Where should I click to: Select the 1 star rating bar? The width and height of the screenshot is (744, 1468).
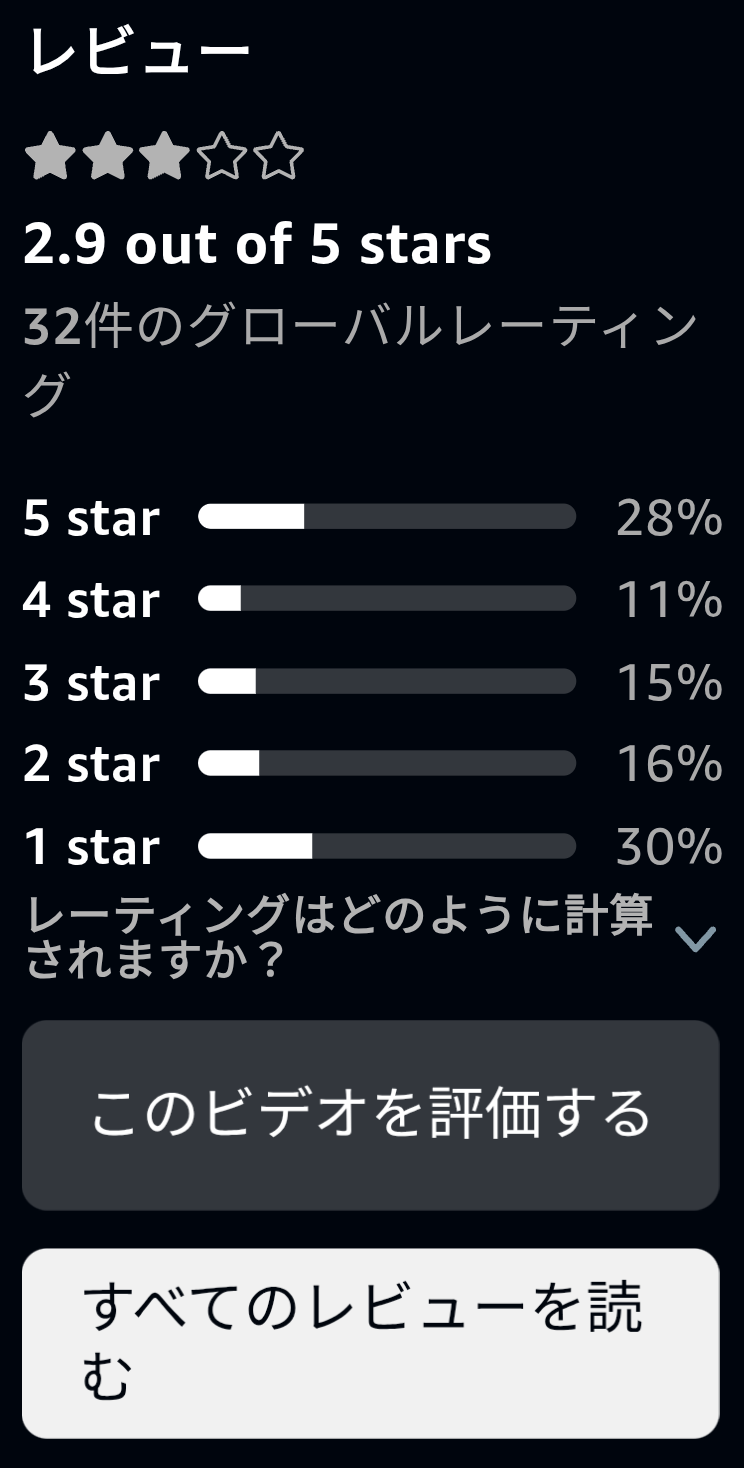coord(387,847)
